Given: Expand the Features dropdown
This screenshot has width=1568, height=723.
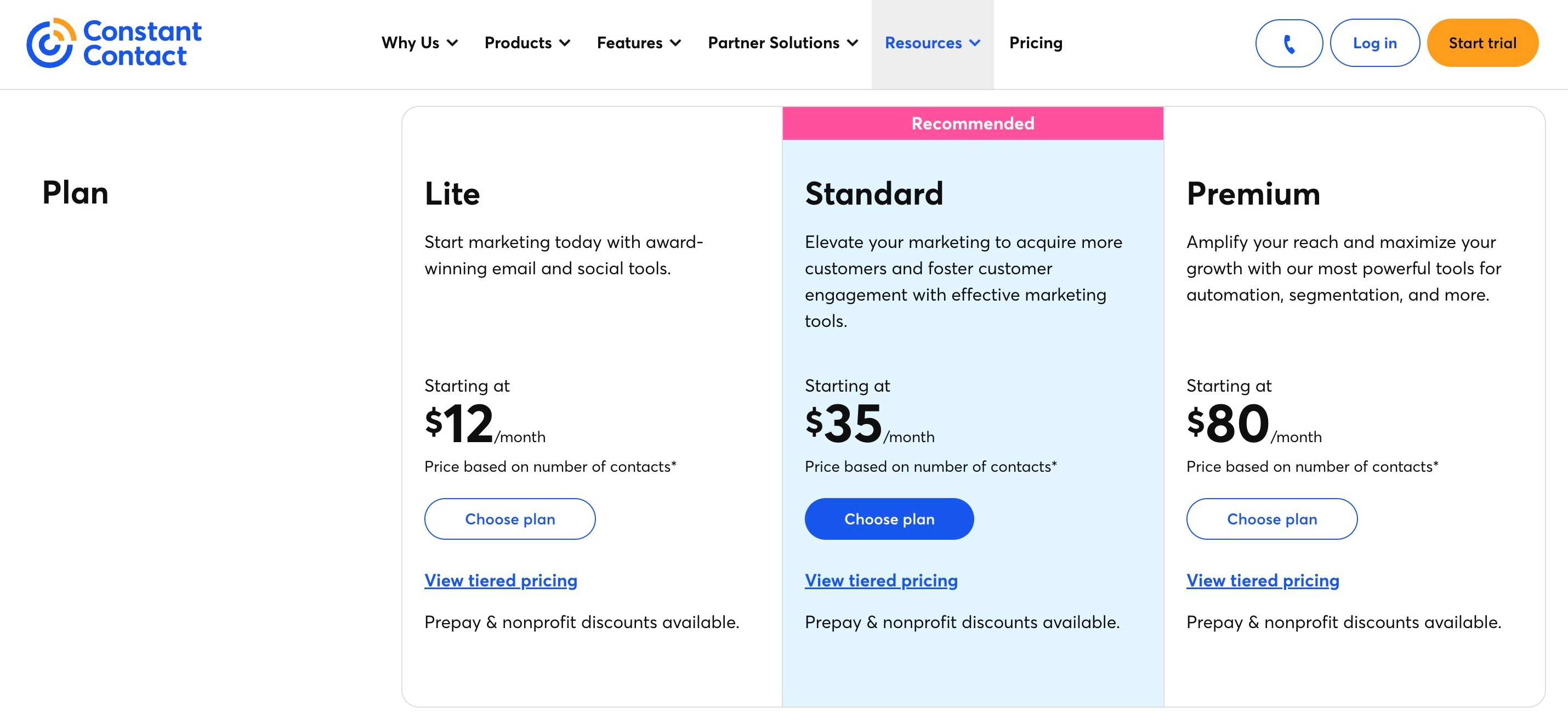Looking at the screenshot, I should pos(639,43).
